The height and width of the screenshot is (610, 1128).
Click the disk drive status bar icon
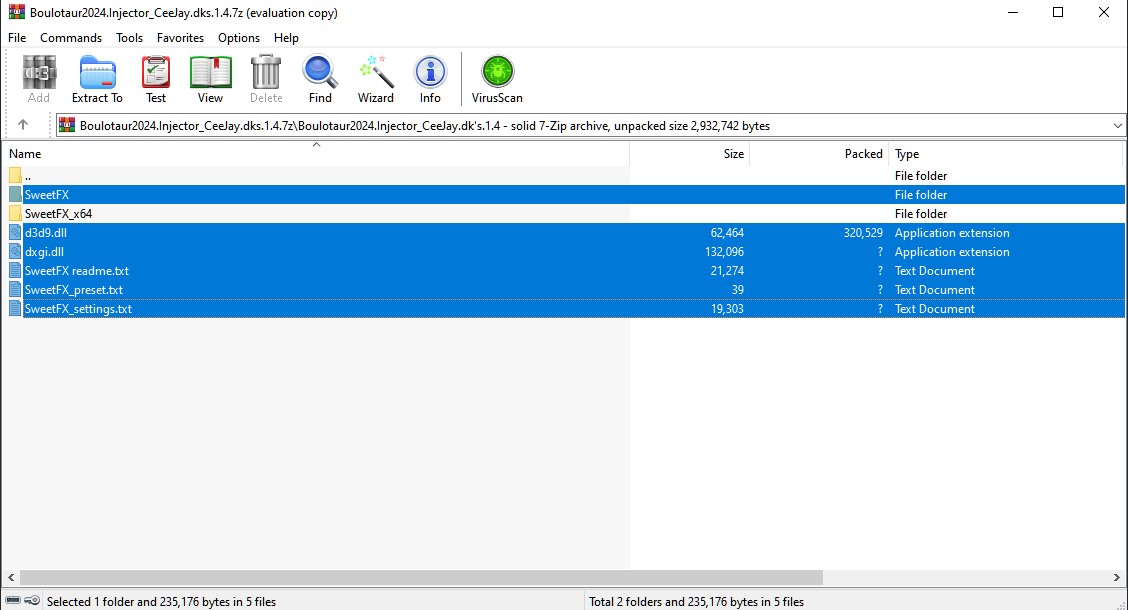click(x=13, y=601)
